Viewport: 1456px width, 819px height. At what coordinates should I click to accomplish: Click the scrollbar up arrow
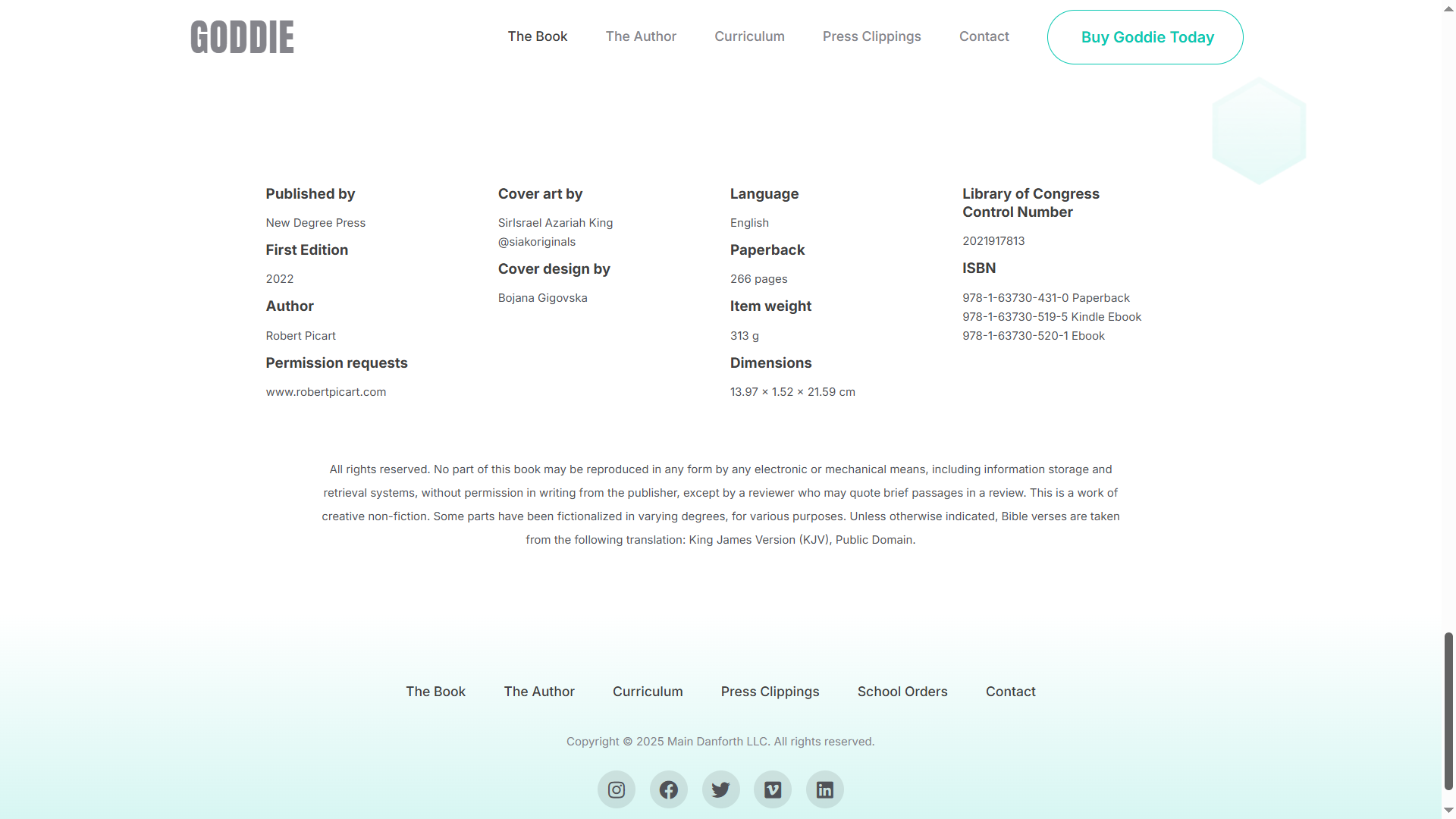[x=1448, y=8]
